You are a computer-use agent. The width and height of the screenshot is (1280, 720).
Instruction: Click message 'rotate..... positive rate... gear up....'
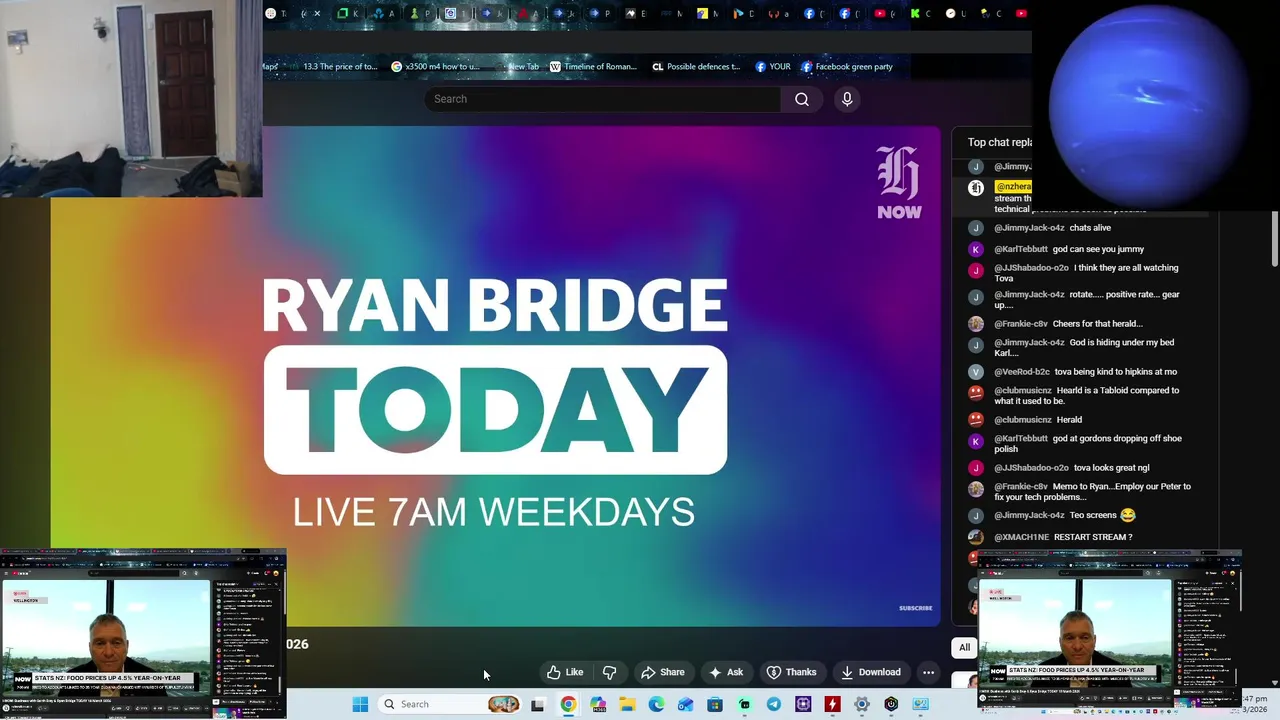click(x=1087, y=300)
